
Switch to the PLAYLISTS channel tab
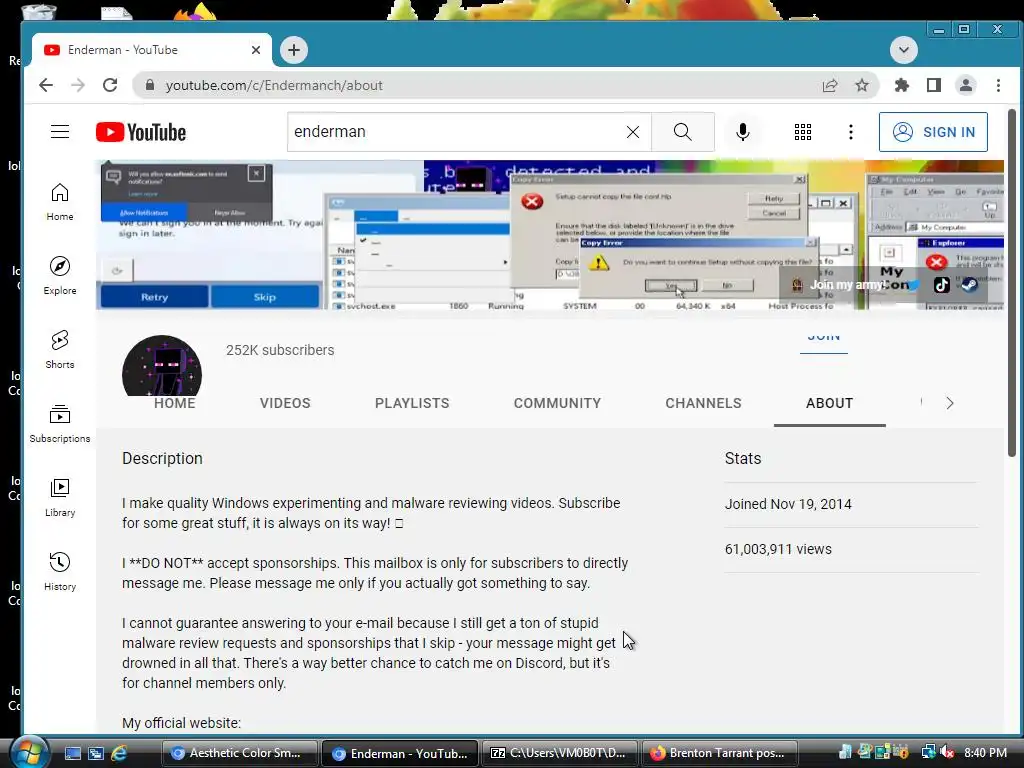[412, 403]
